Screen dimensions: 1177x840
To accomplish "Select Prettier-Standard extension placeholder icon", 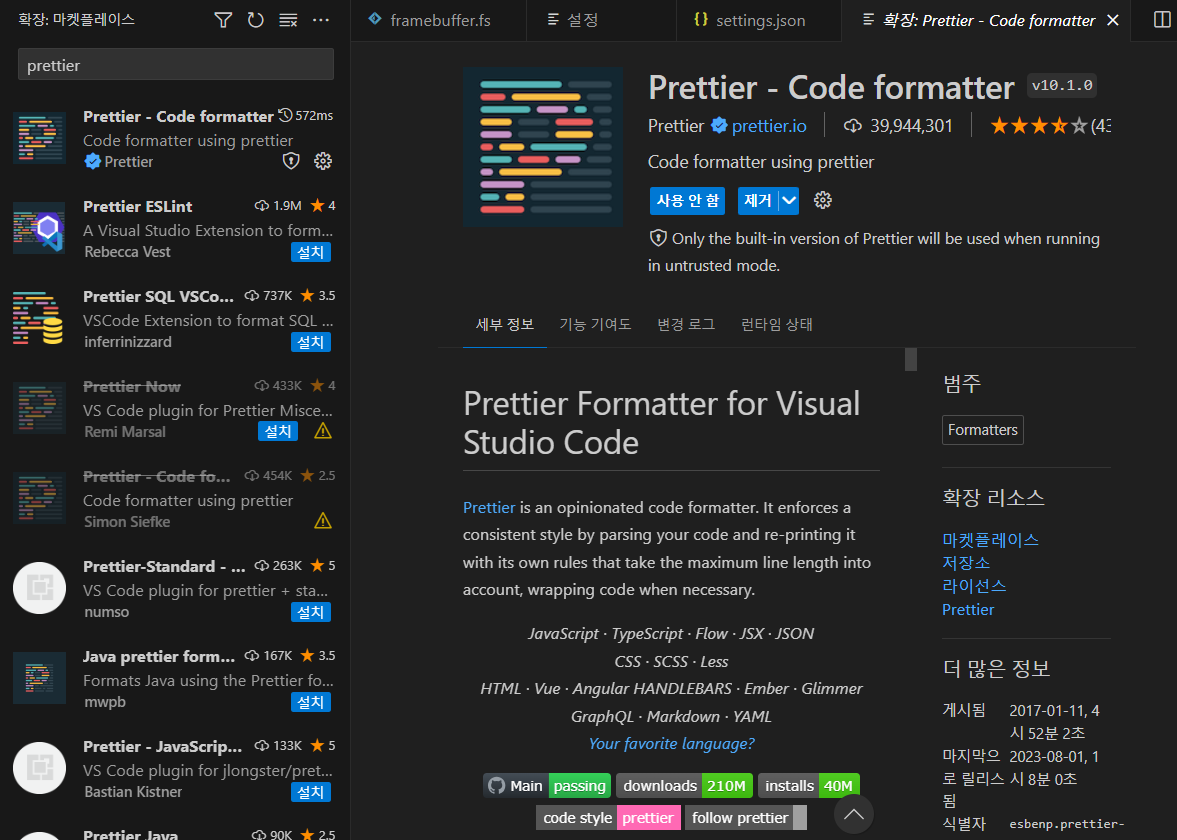I will pos(39,588).
